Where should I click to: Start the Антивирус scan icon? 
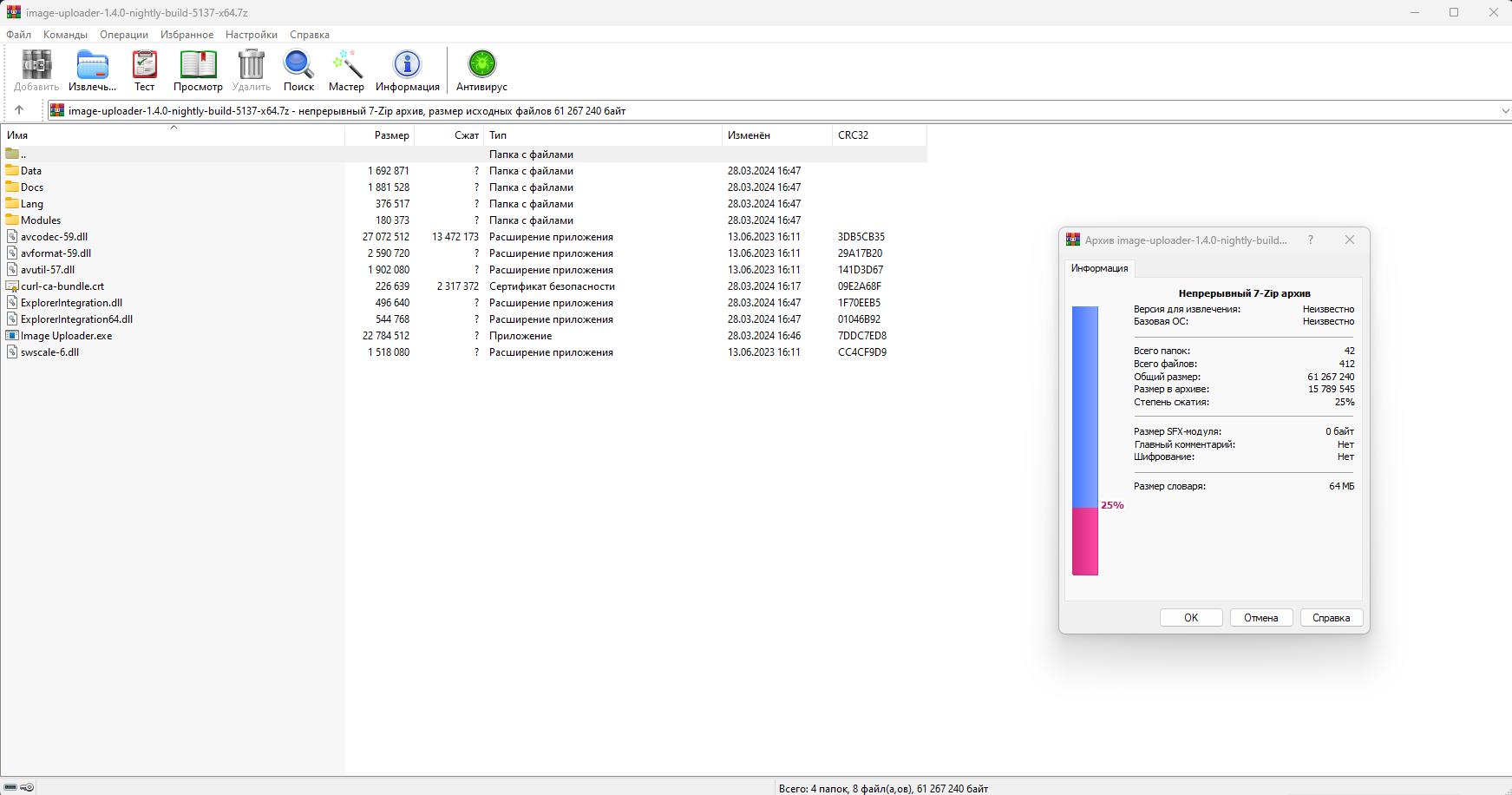[481, 65]
